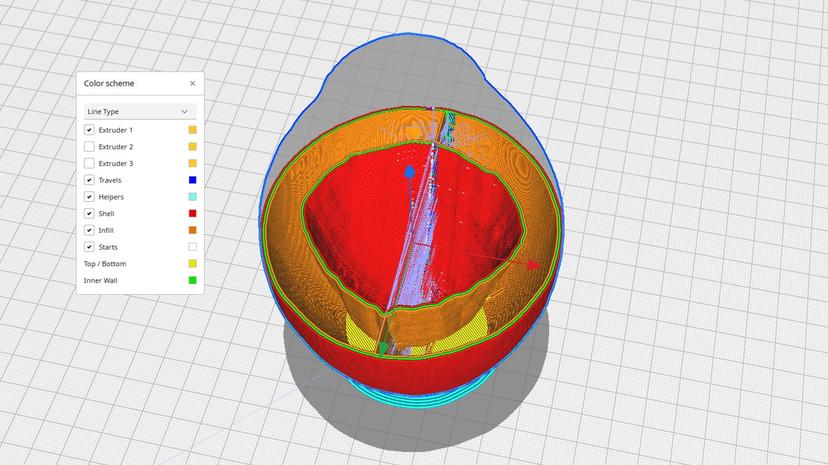Click the blue Z-axis arrow handle

[x=408, y=173]
